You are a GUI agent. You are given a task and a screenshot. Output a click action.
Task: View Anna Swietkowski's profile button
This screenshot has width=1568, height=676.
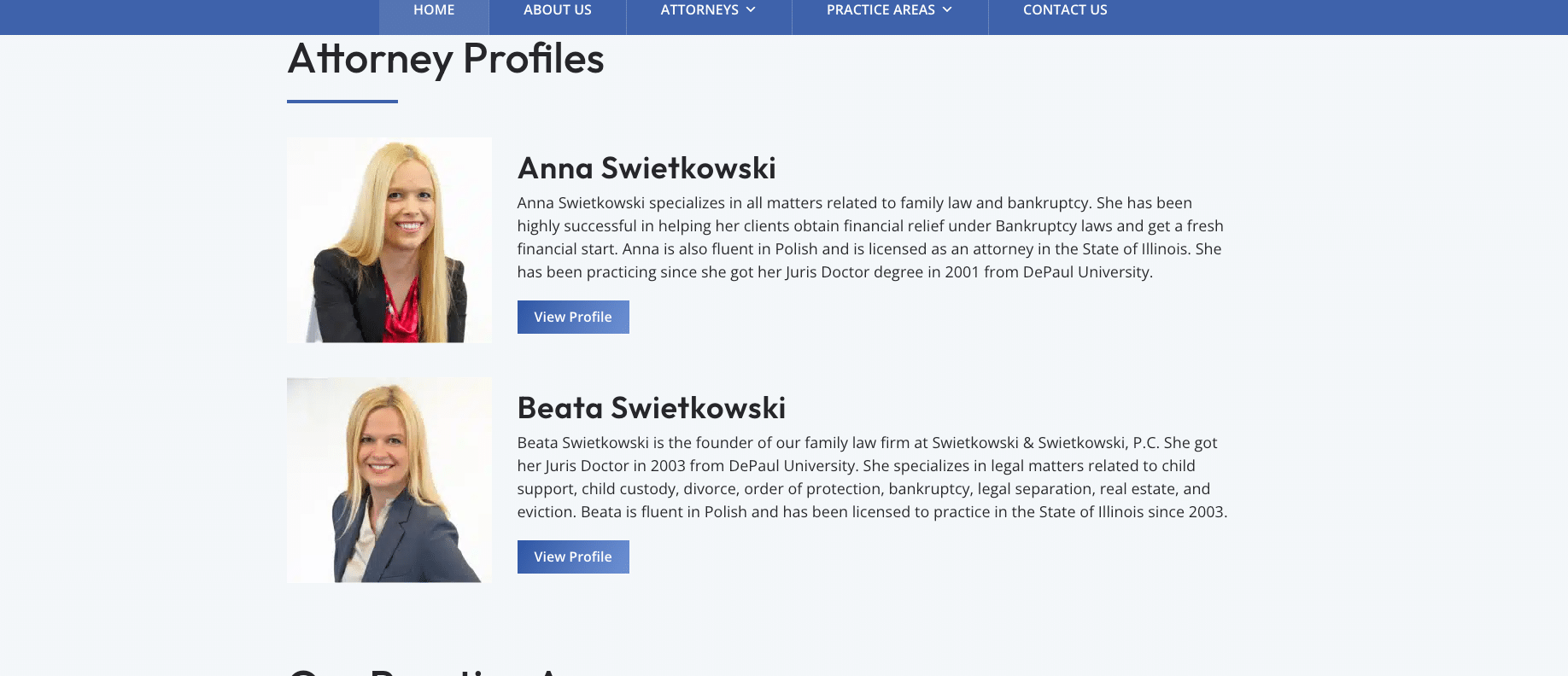(x=573, y=317)
